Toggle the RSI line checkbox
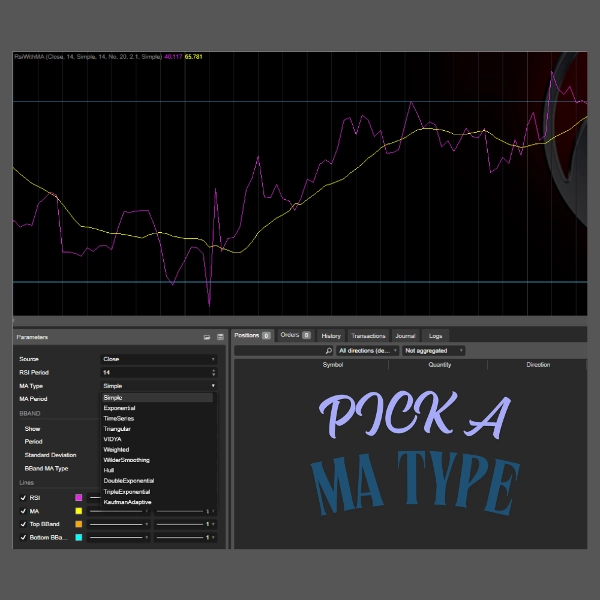 coord(23,497)
